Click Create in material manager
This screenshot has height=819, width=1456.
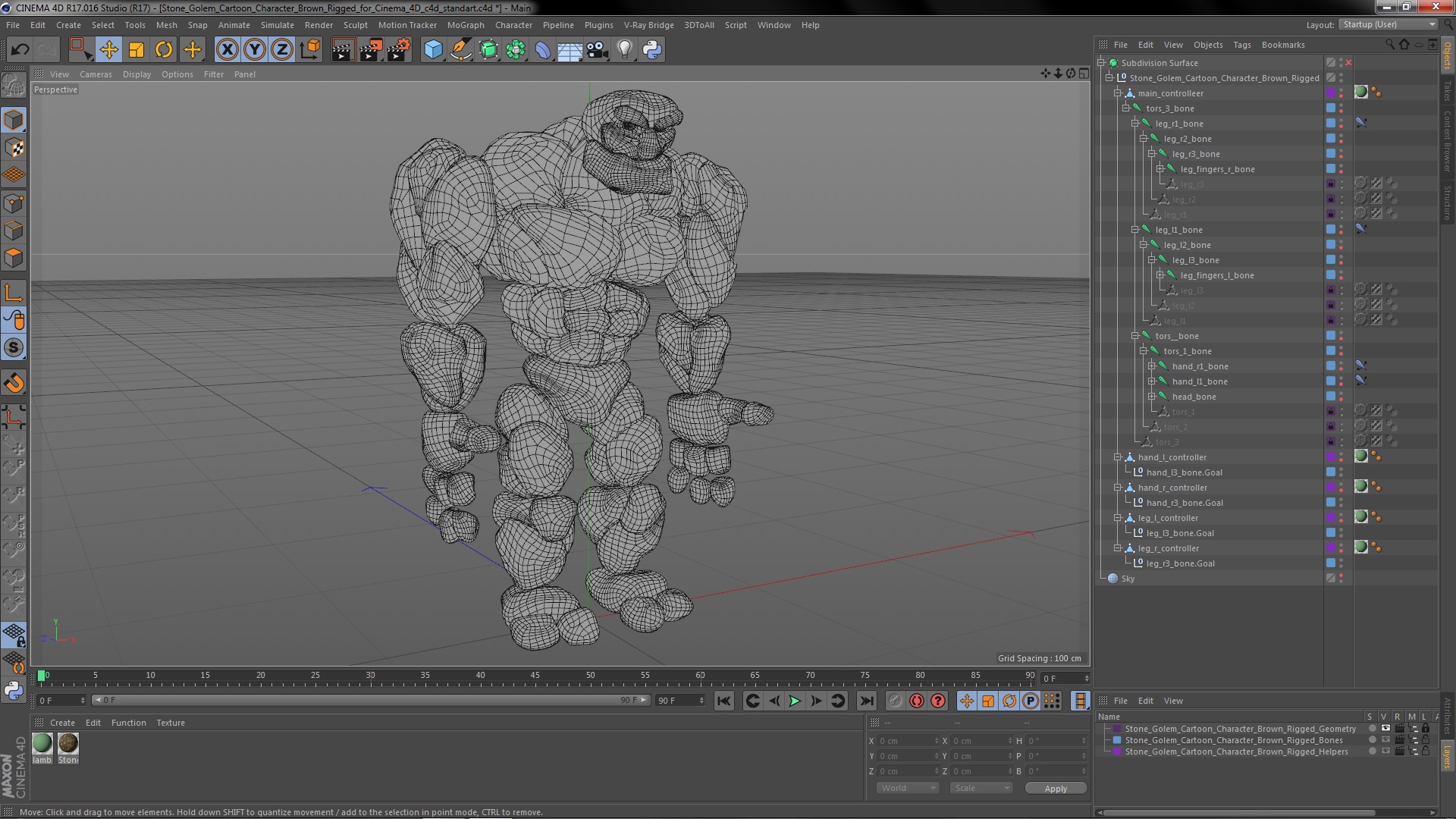[62, 723]
